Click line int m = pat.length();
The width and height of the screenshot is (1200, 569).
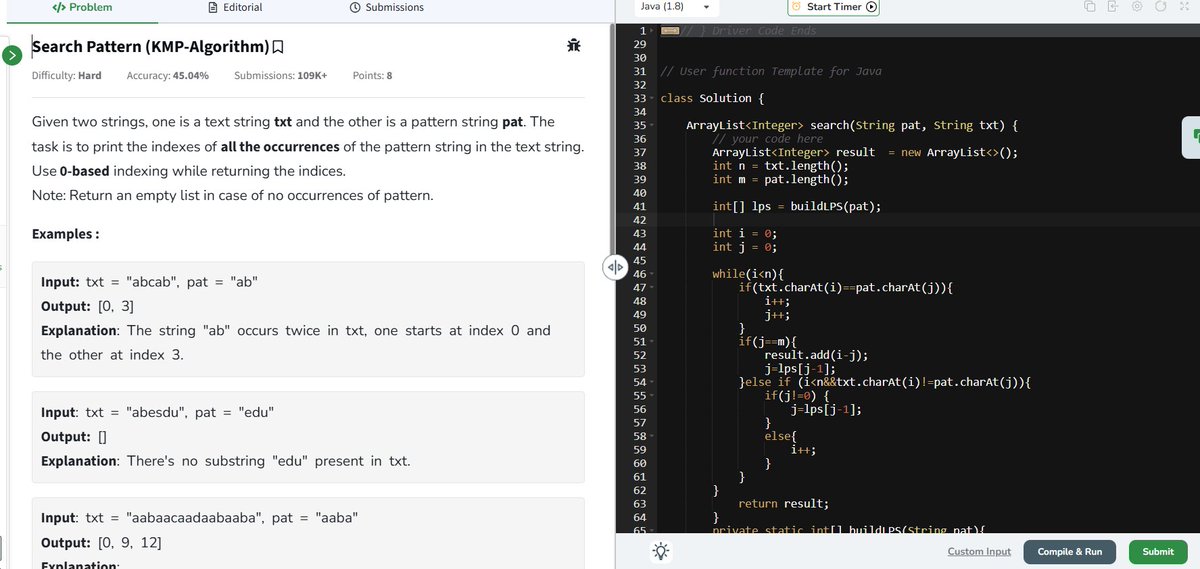pos(780,180)
